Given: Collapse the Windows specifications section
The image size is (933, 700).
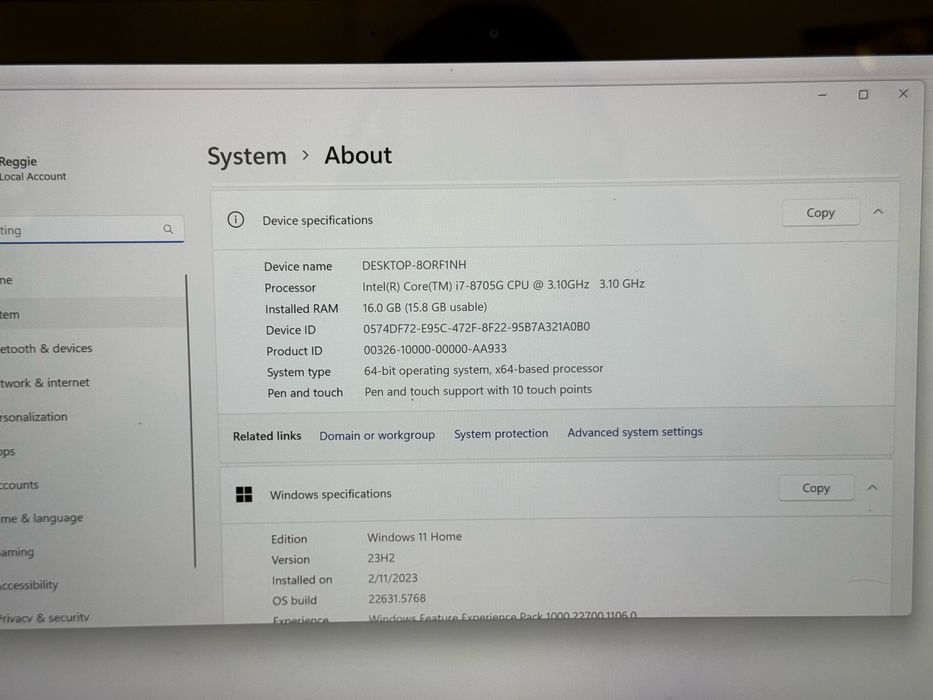Looking at the screenshot, I should tap(872, 487).
